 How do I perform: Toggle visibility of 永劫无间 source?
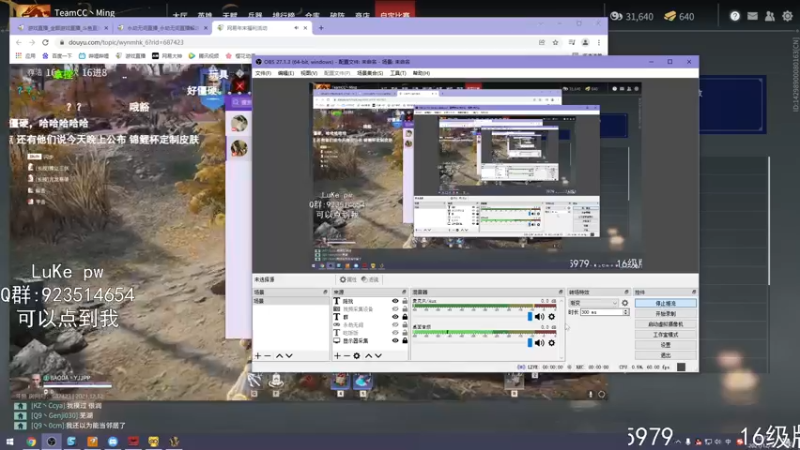[395, 324]
